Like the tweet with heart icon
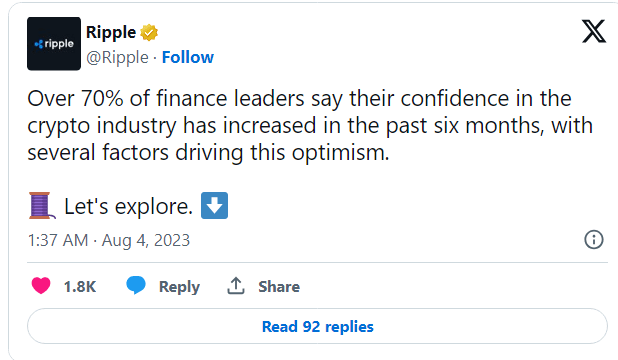Viewport: 618px width, 360px height. (x=41, y=286)
